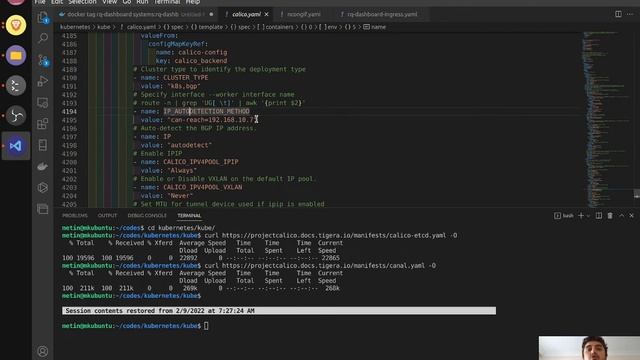The image size is (640, 360).
Task: Click the CLUSTER_TYPE value text
Action: point(186,78)
